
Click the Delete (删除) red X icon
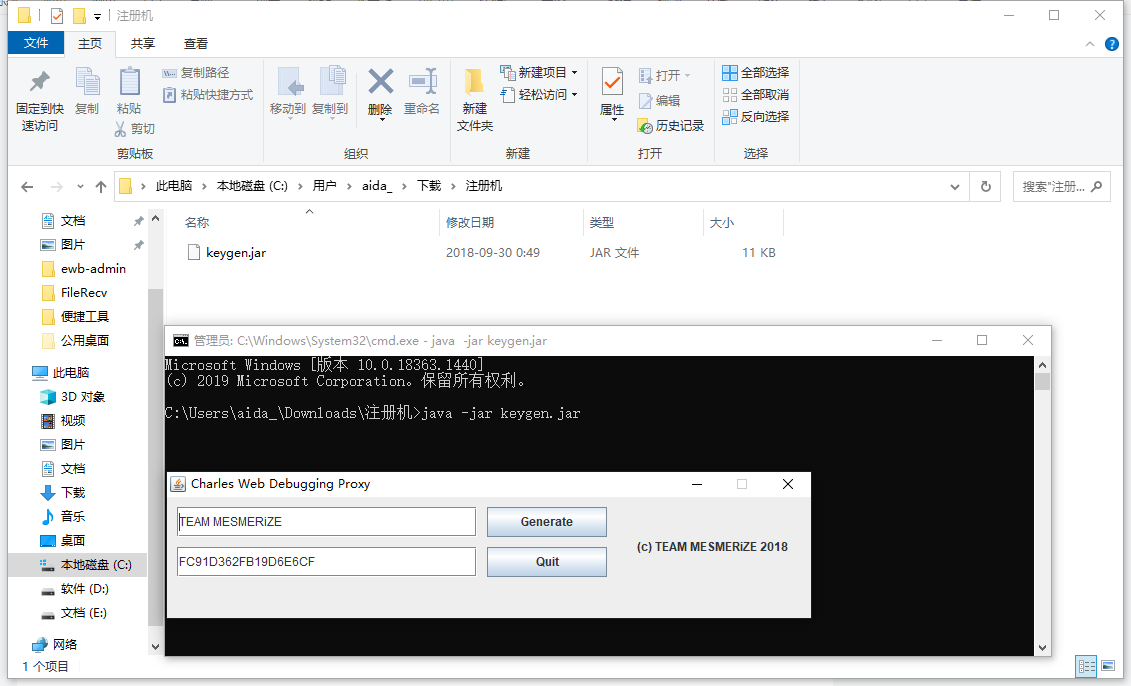(380, 92)
